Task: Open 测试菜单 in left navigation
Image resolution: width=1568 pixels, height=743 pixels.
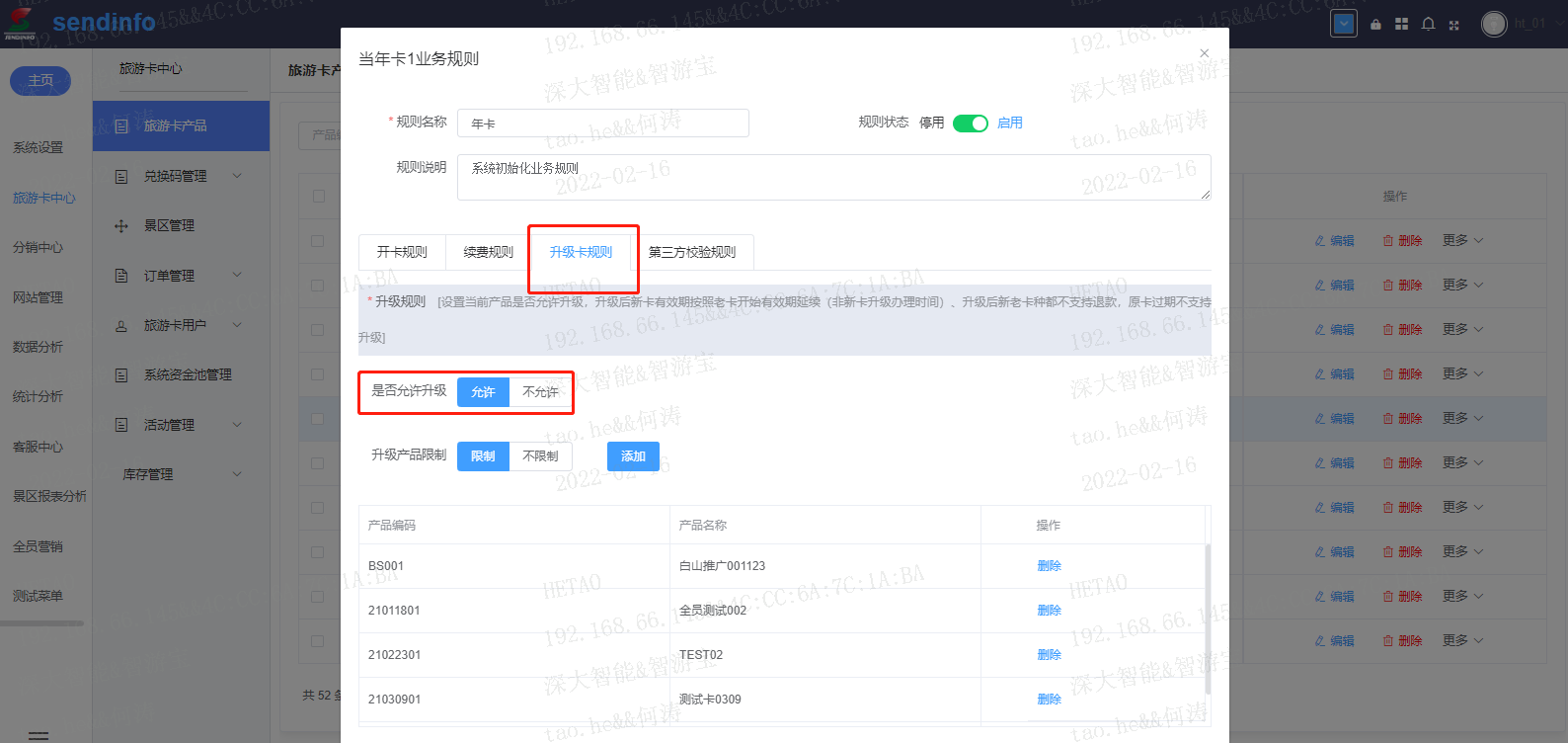Action: pos(38,596)
